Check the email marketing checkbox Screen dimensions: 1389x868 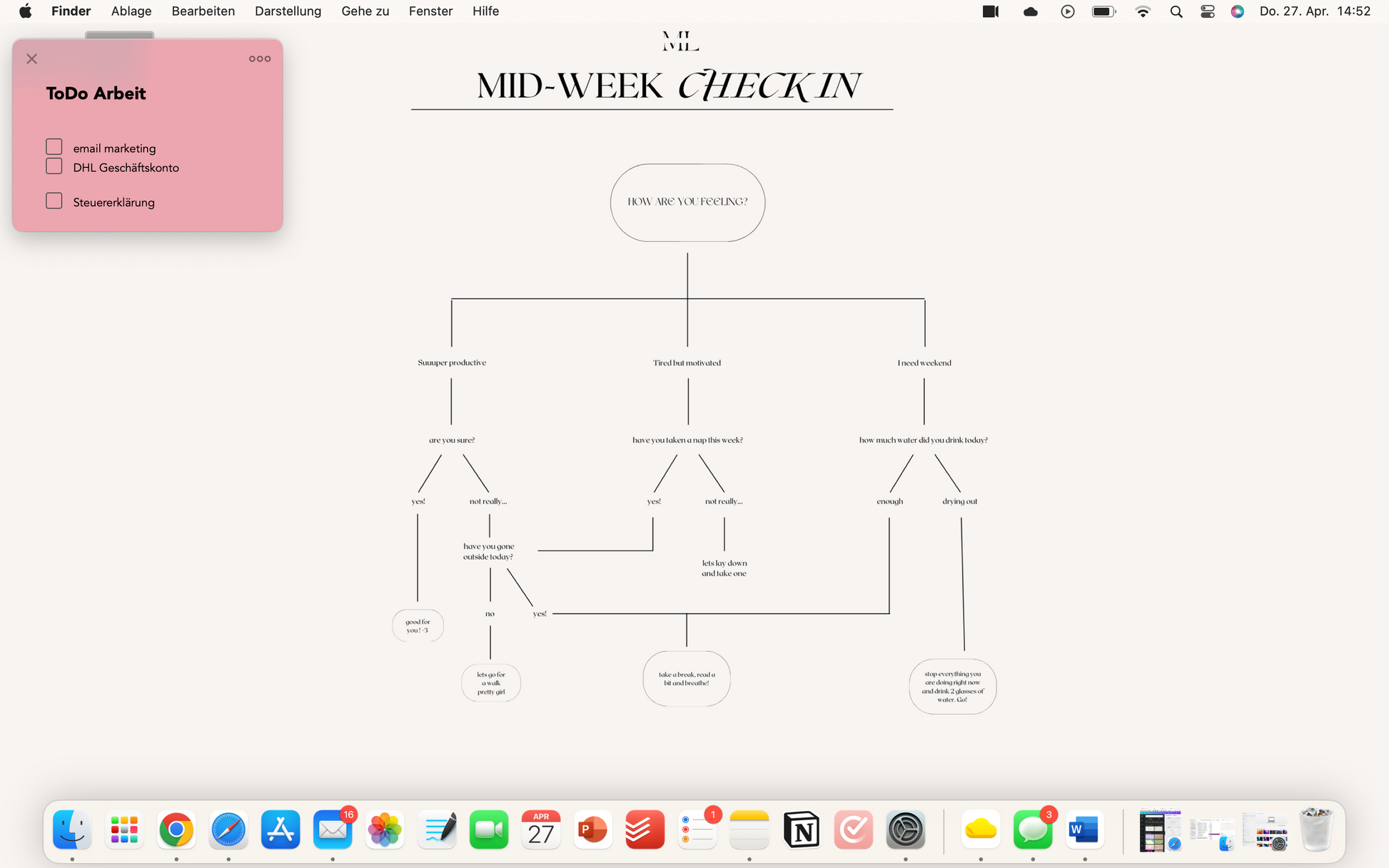[x=54, y=147]
